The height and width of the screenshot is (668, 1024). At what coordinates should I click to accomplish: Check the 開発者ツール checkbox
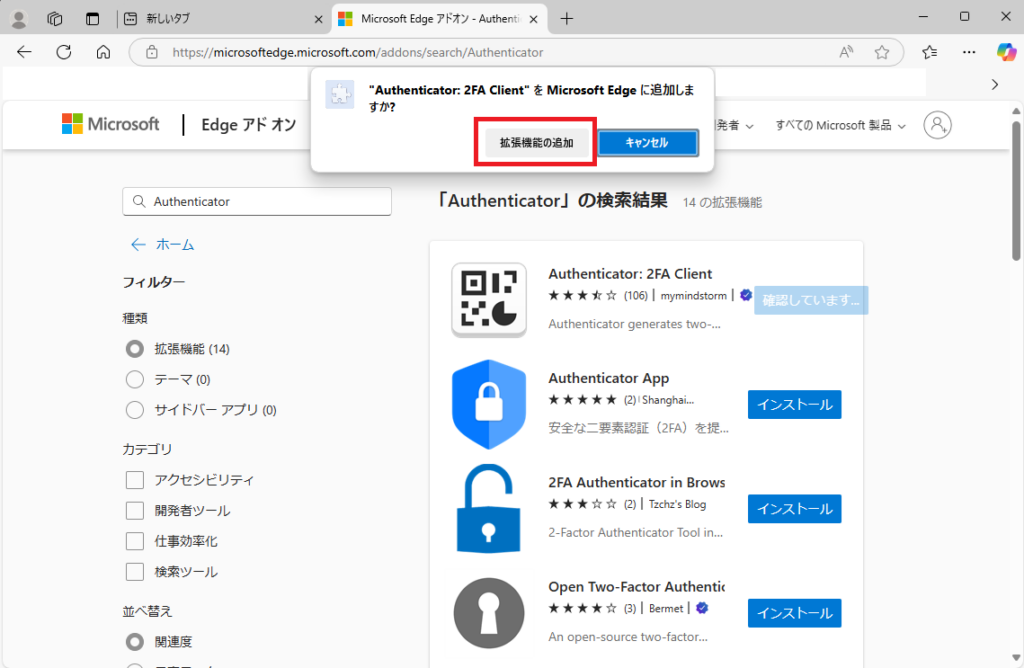coord(135,511)
